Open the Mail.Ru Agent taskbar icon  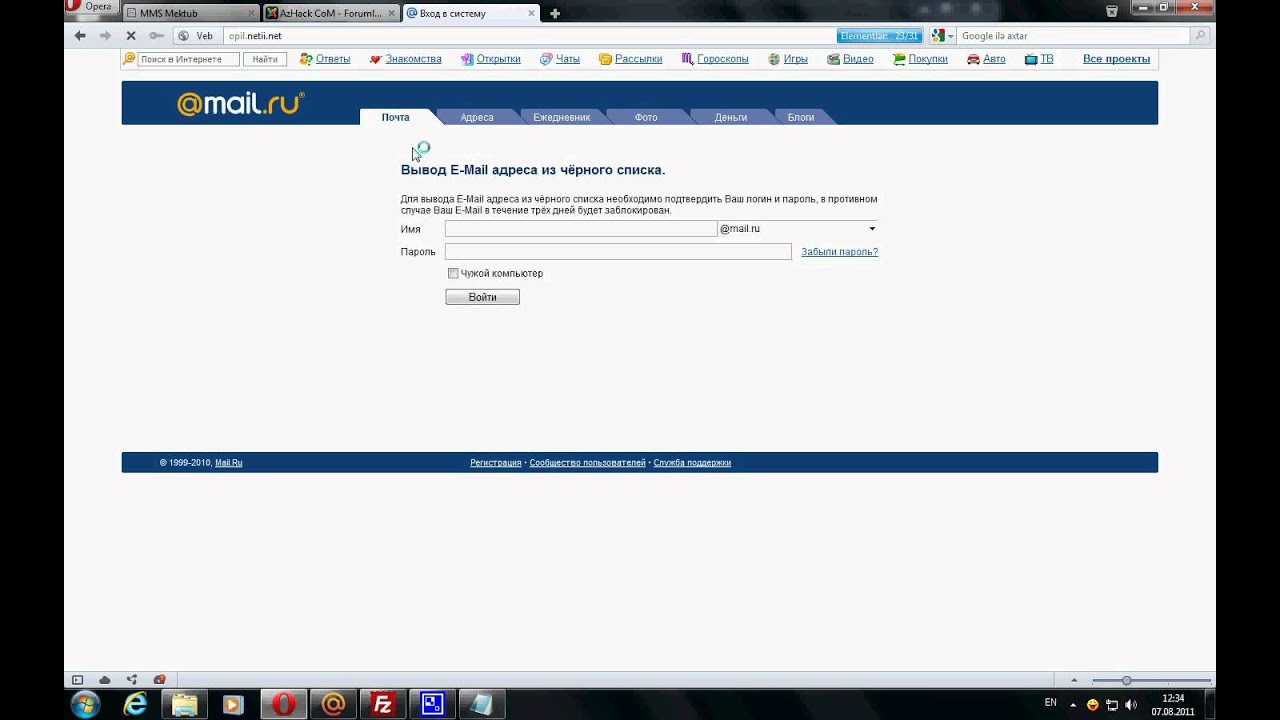coord(333,704)
